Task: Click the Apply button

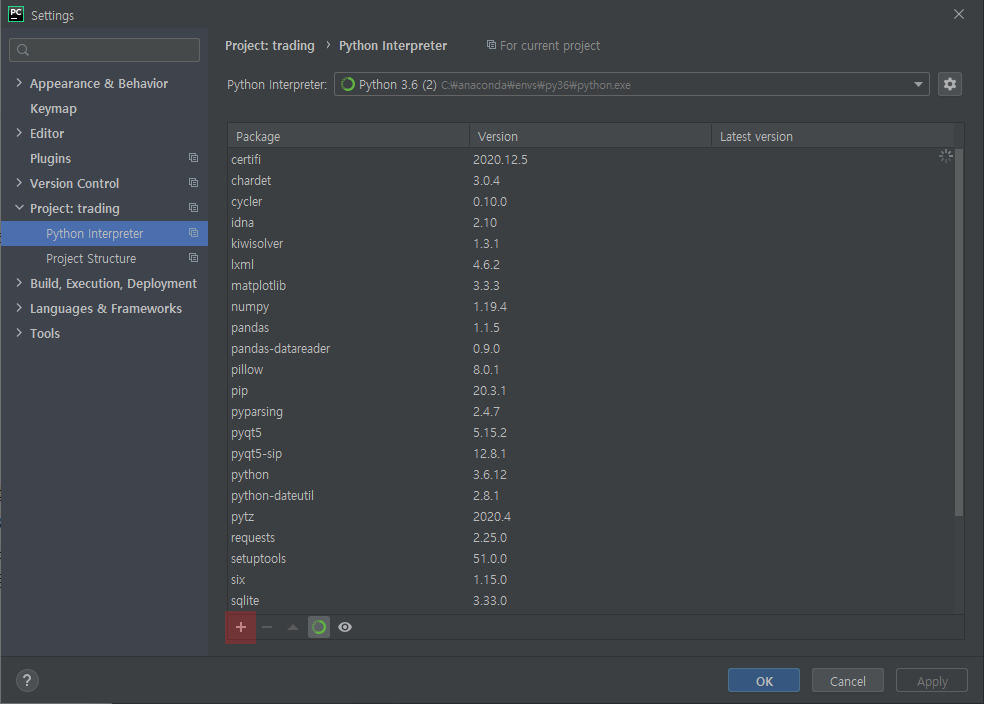Action: [932, 681]
